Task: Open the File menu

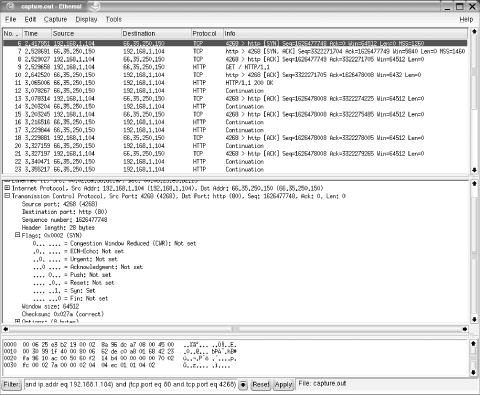Action: pos(10,19)
